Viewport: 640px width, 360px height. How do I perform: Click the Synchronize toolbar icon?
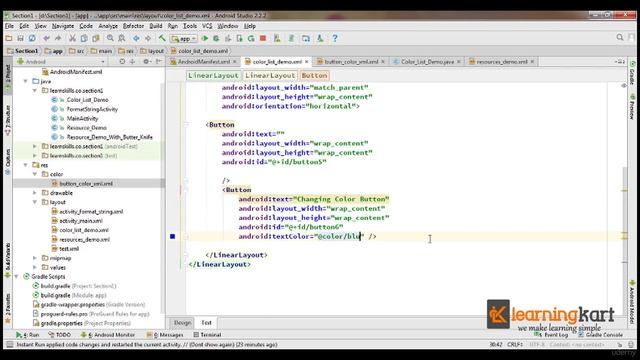point(32,38)
